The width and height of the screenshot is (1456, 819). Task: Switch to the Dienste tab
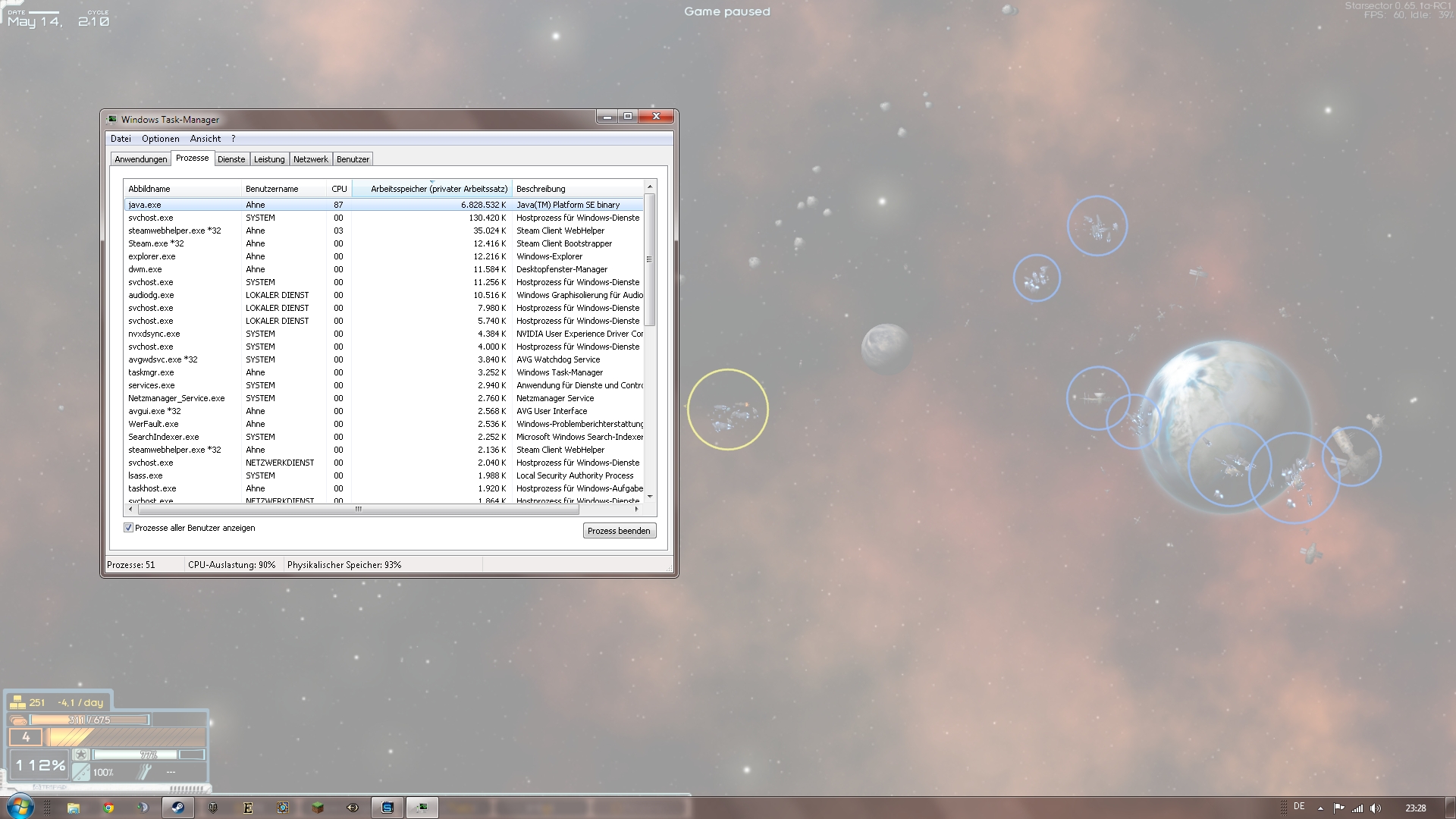click(x=231, y=159)
